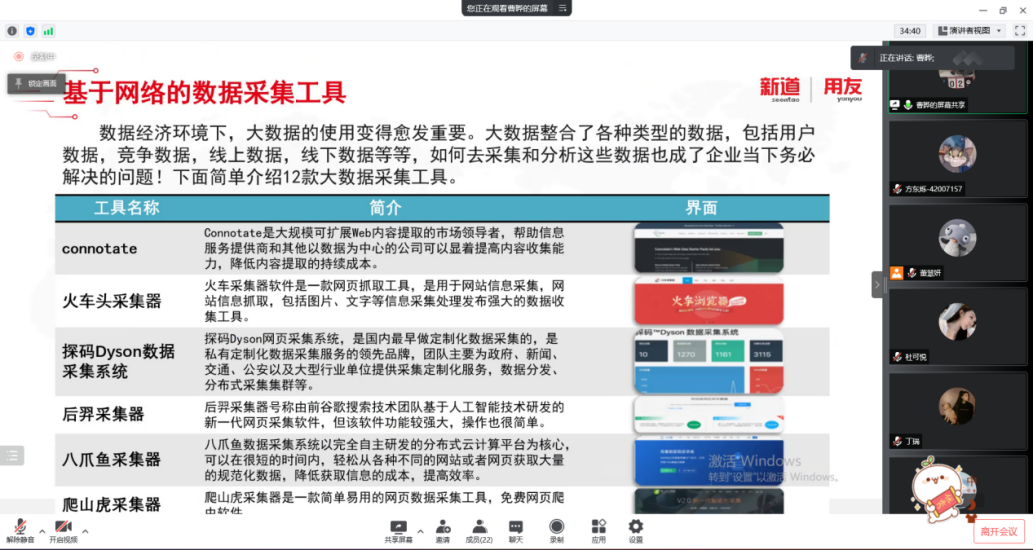Expand audio options arrow beside the microphone
Screen dimensions: 1033x550
click(42, 531)
